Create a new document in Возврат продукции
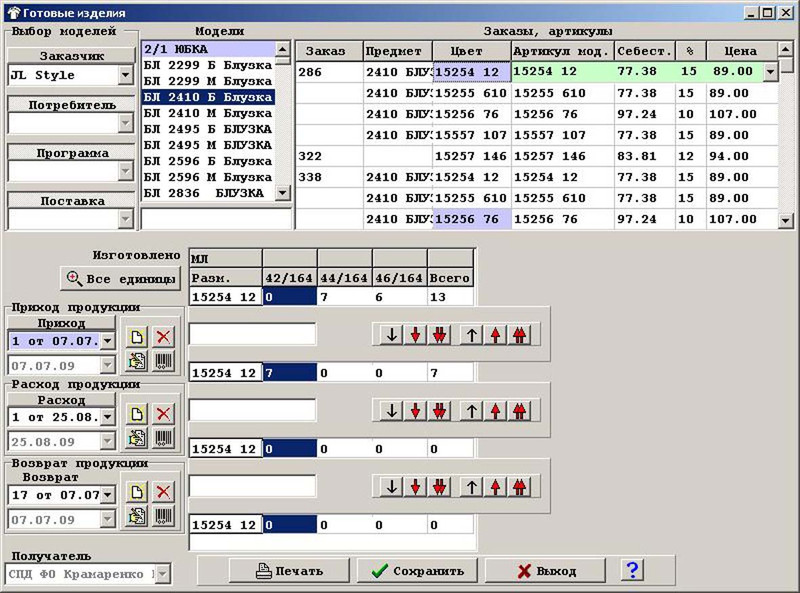800x593 pixels. pos(137,492)
